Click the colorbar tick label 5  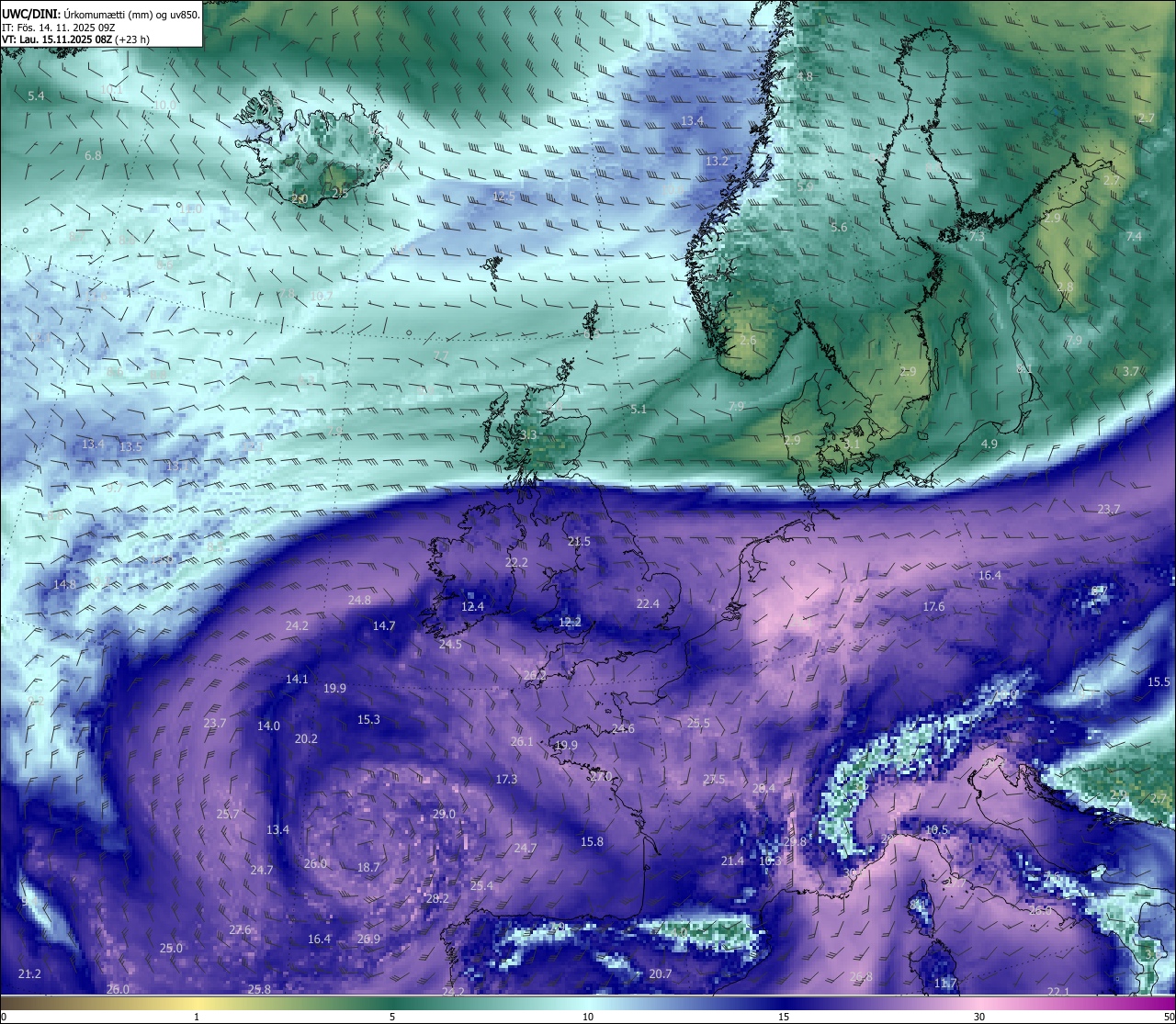pyautogui.click(x=392, y=1017)
